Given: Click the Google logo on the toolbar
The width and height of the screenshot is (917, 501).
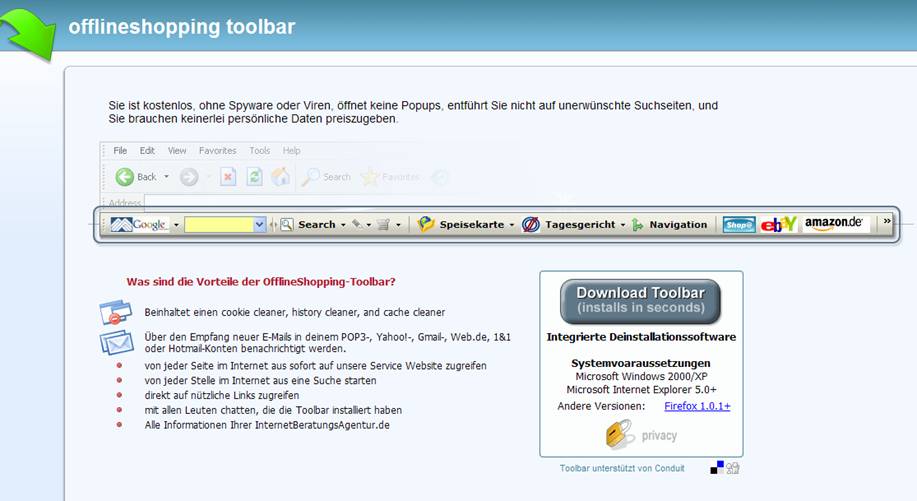Looking at the screenshot, I should [x=139, y=224].
